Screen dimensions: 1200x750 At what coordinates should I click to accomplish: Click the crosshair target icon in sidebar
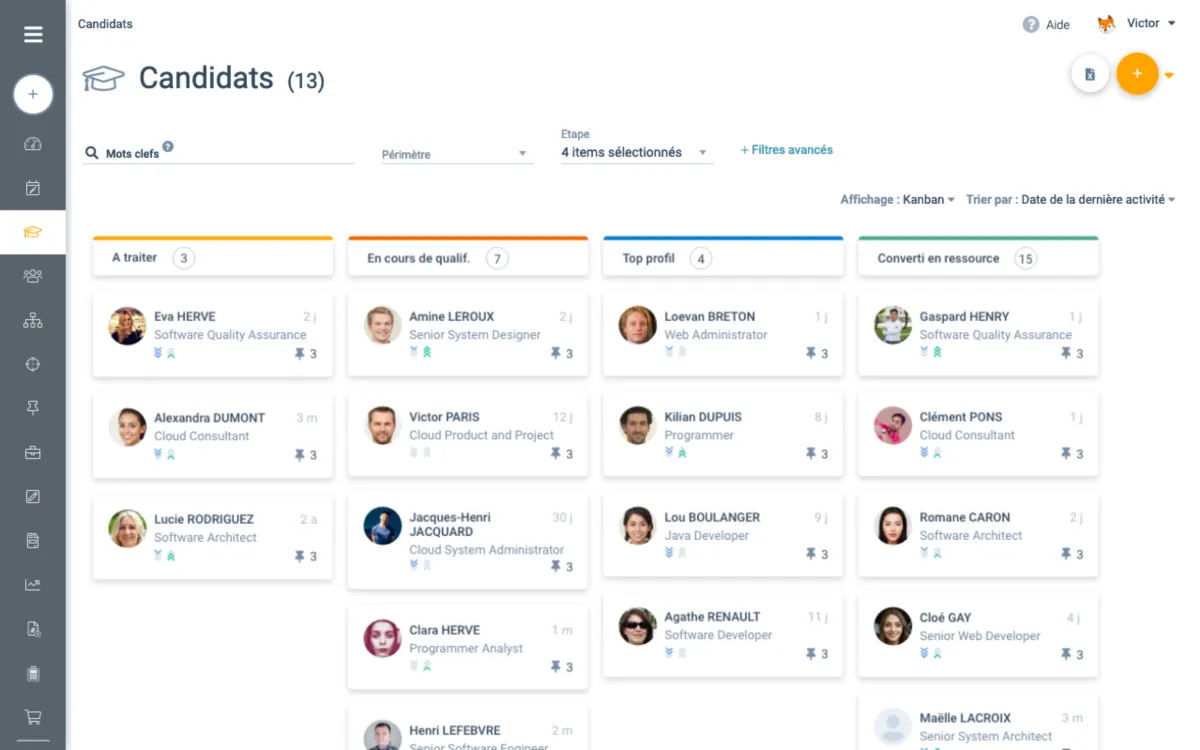point(33,364)
